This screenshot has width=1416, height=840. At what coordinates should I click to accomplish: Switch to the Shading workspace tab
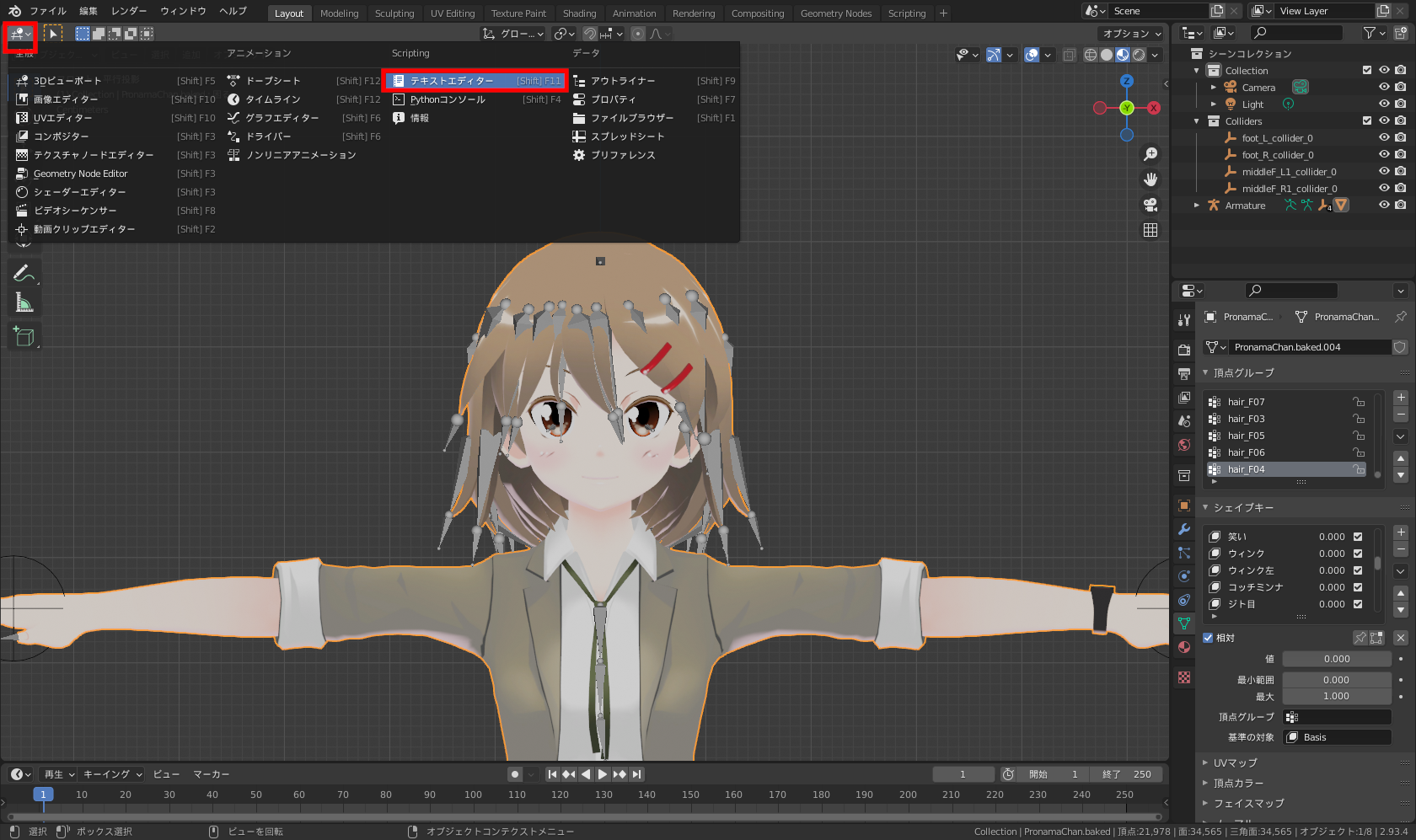[579, 13]
